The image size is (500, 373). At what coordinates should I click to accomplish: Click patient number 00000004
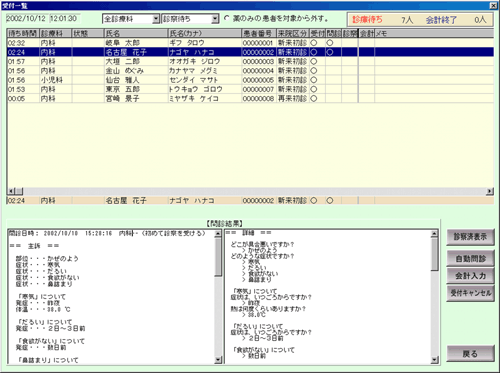pos(258,71)
